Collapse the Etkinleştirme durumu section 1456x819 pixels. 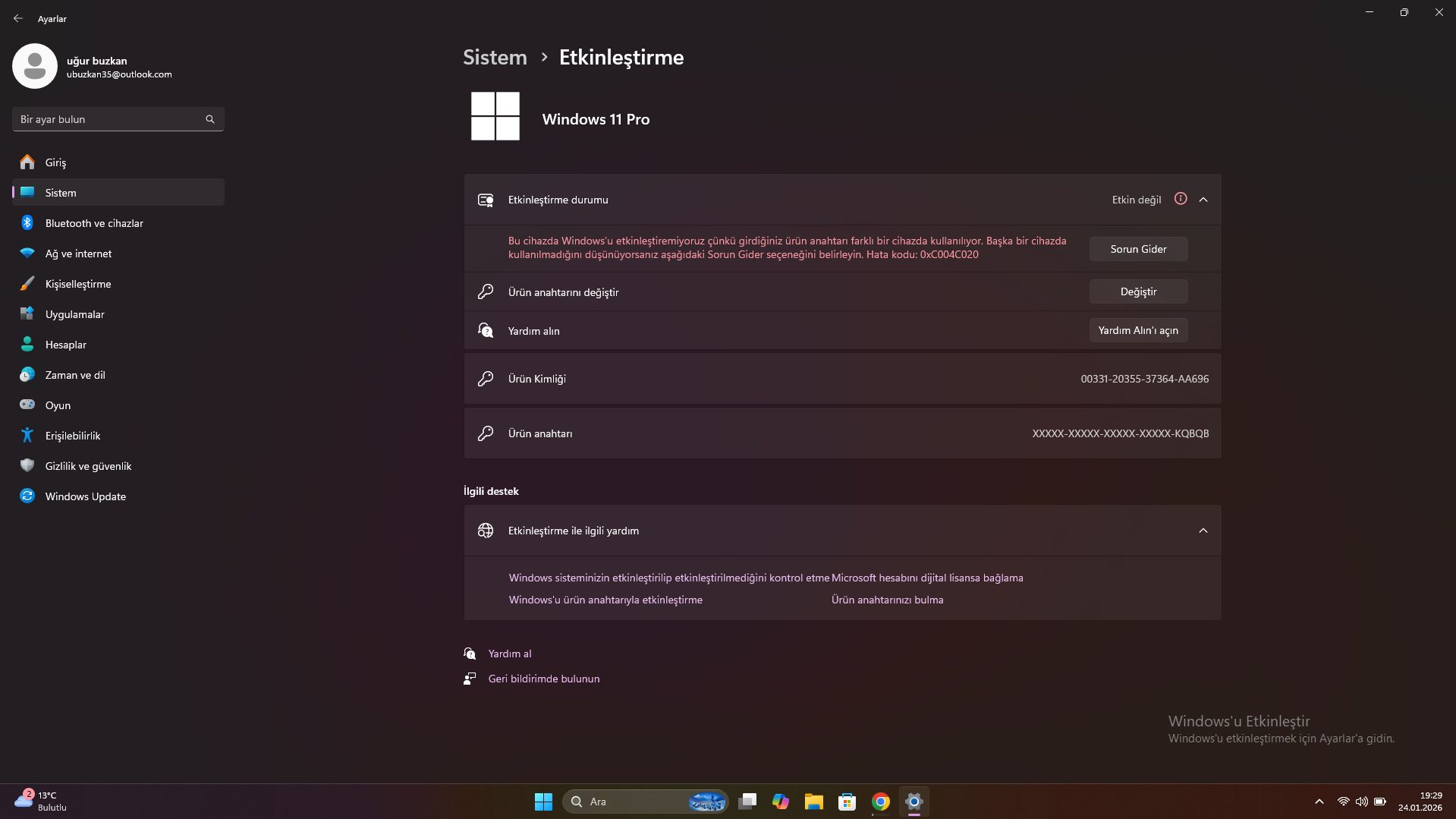pos(1203,200)
